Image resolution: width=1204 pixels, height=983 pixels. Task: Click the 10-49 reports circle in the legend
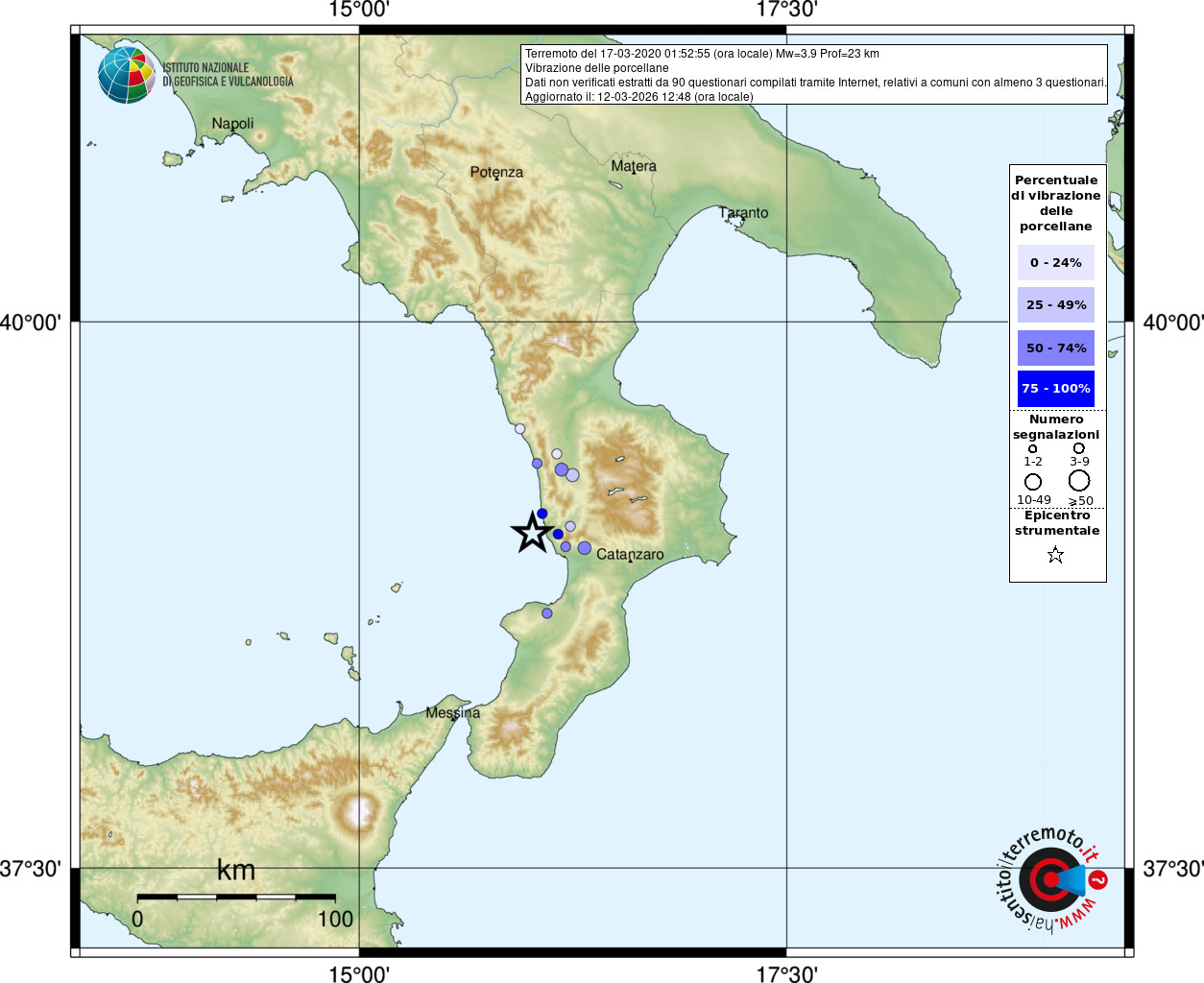click(1033, 481)
